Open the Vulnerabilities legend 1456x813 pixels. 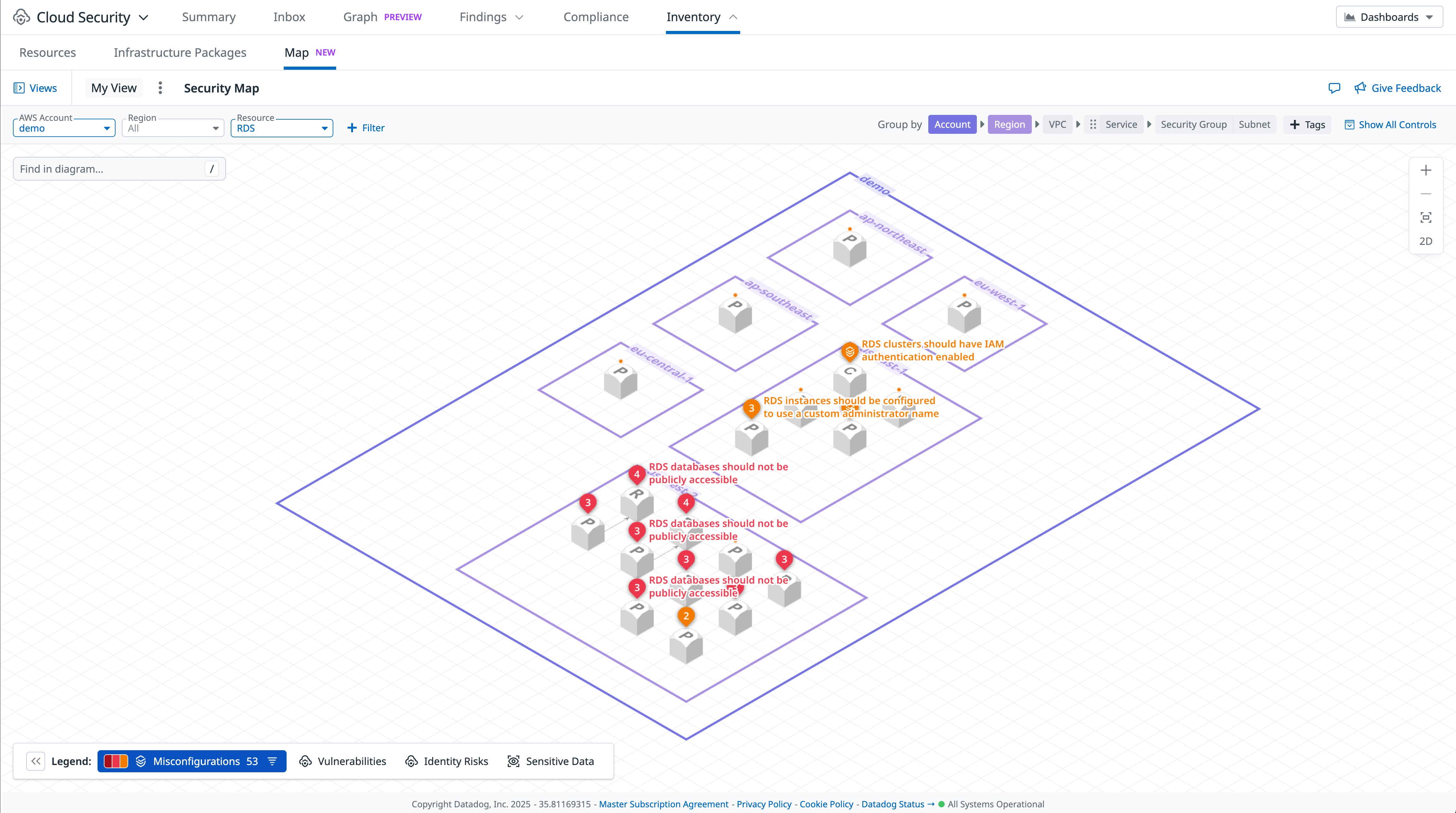point(342,761)
